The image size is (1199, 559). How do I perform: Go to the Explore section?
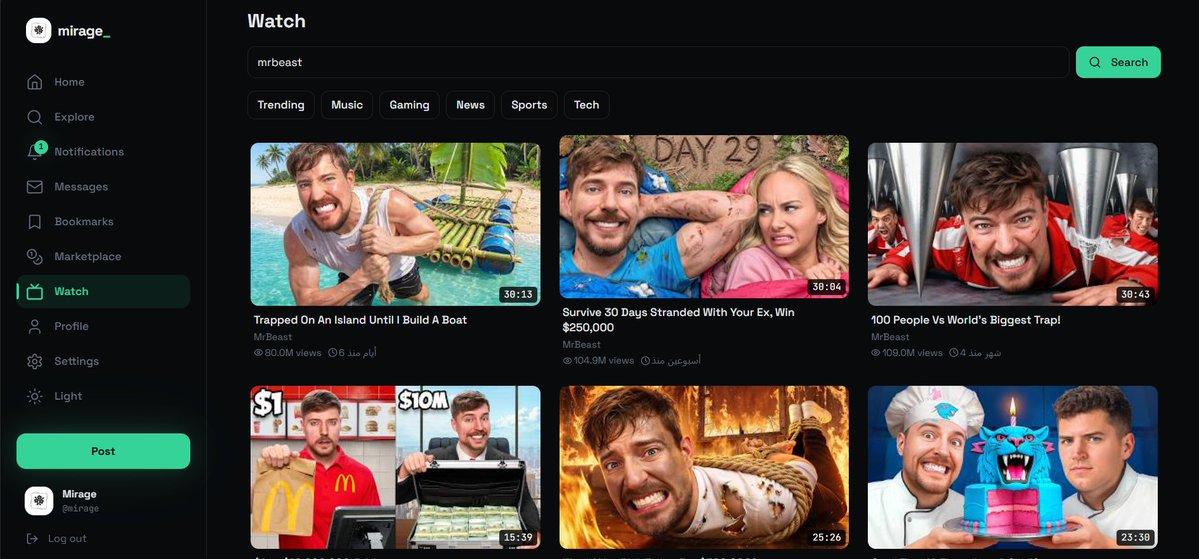tap(103, 117)
